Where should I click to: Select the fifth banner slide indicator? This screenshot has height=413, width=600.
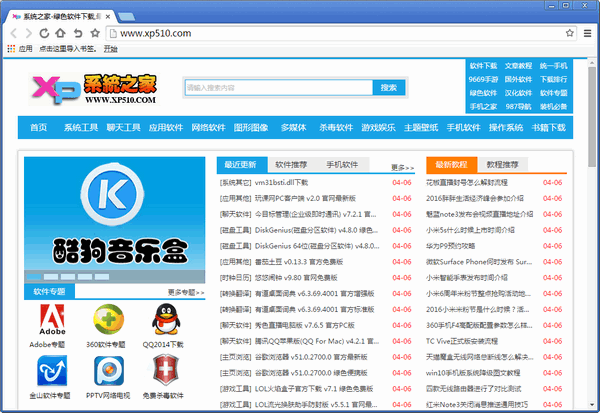point(102,276)
